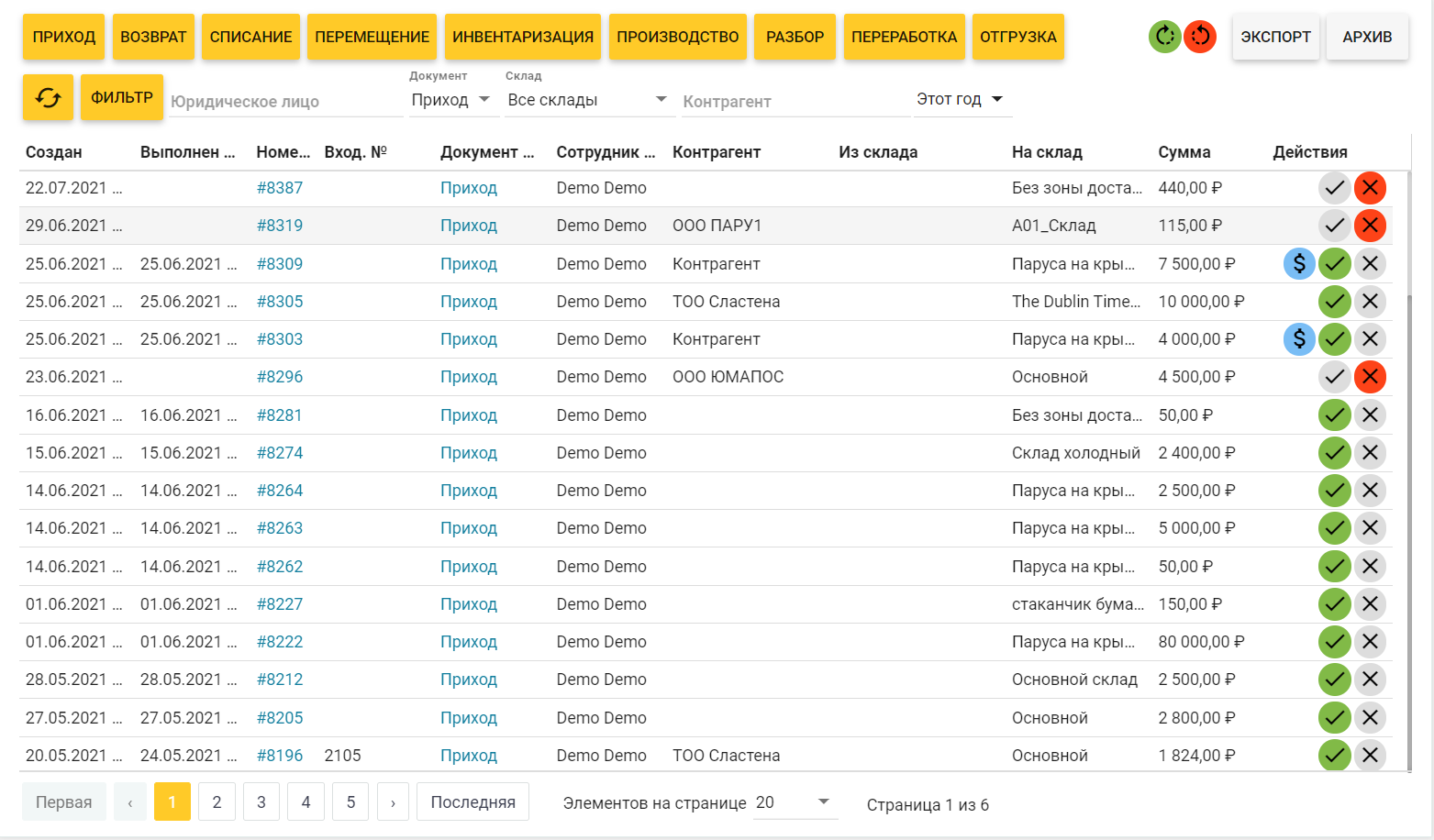Click the blue dollar icon for #8309

(1299, 264)
